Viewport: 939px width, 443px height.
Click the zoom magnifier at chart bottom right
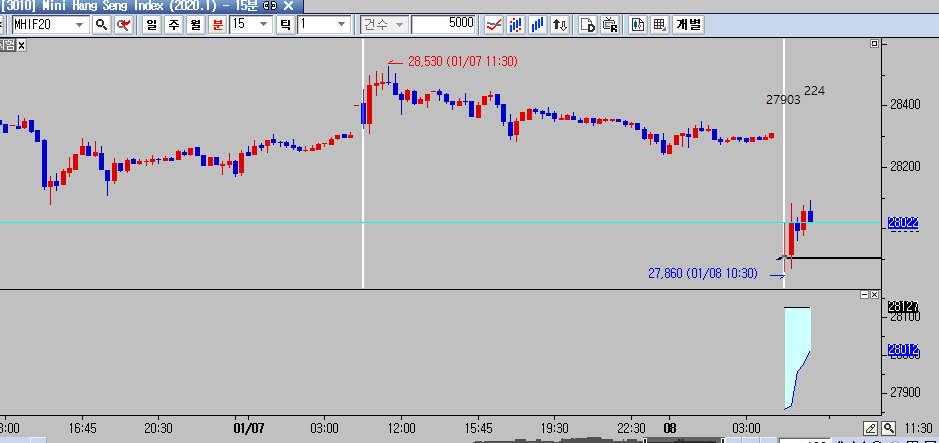(x=888, y=428)
